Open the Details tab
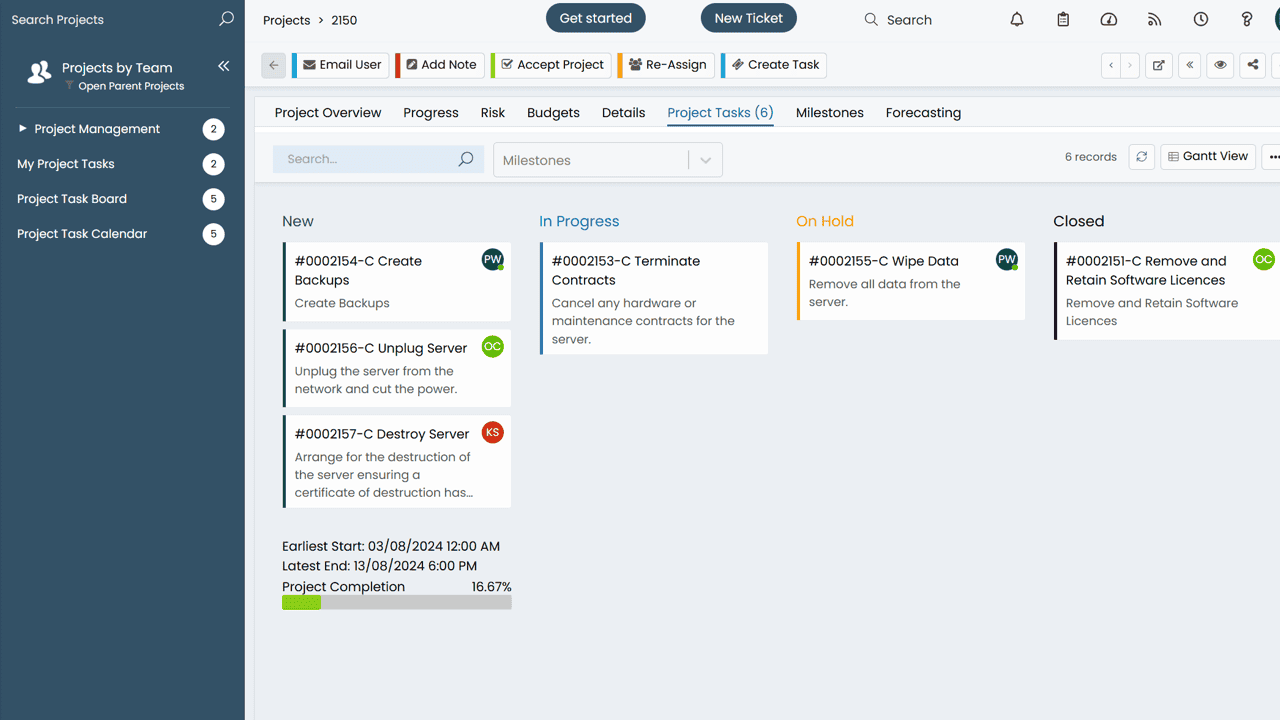Image resolution: width=1280 pixels, height=720 pixels. pos(623,113)
